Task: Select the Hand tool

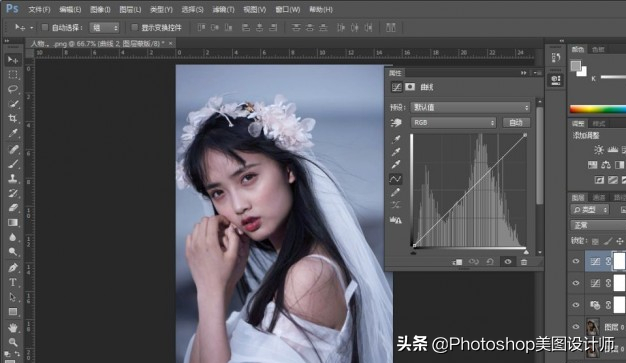Action: pos(13,327)
